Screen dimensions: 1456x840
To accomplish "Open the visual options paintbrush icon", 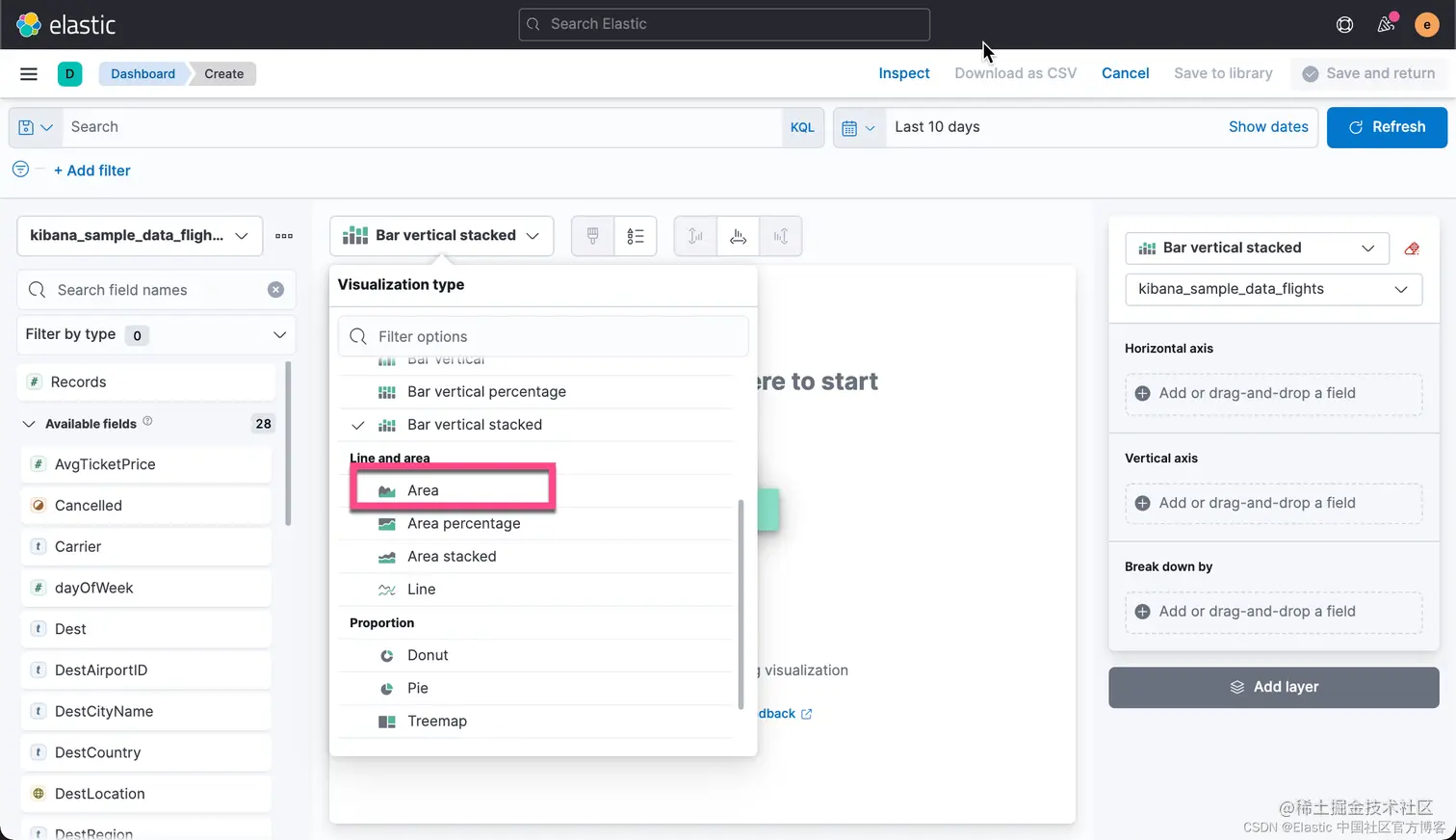I will [593, 236].
